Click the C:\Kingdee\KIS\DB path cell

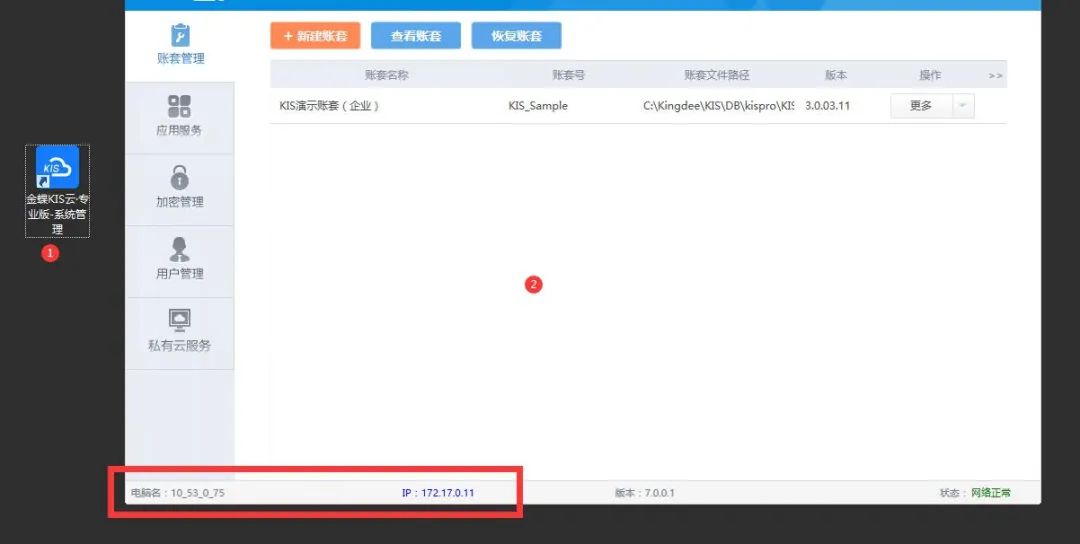click(718, 106)
